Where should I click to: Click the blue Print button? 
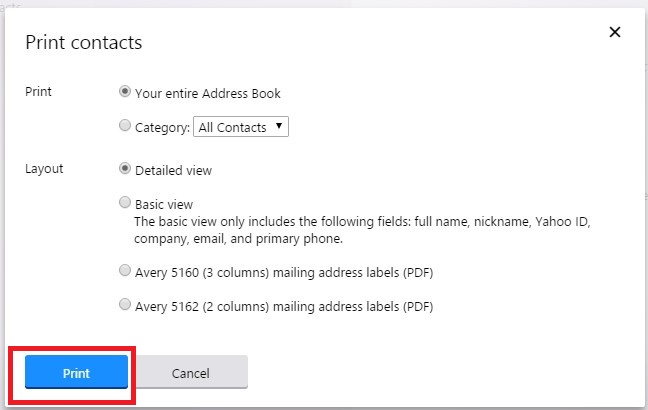(76, 373)
